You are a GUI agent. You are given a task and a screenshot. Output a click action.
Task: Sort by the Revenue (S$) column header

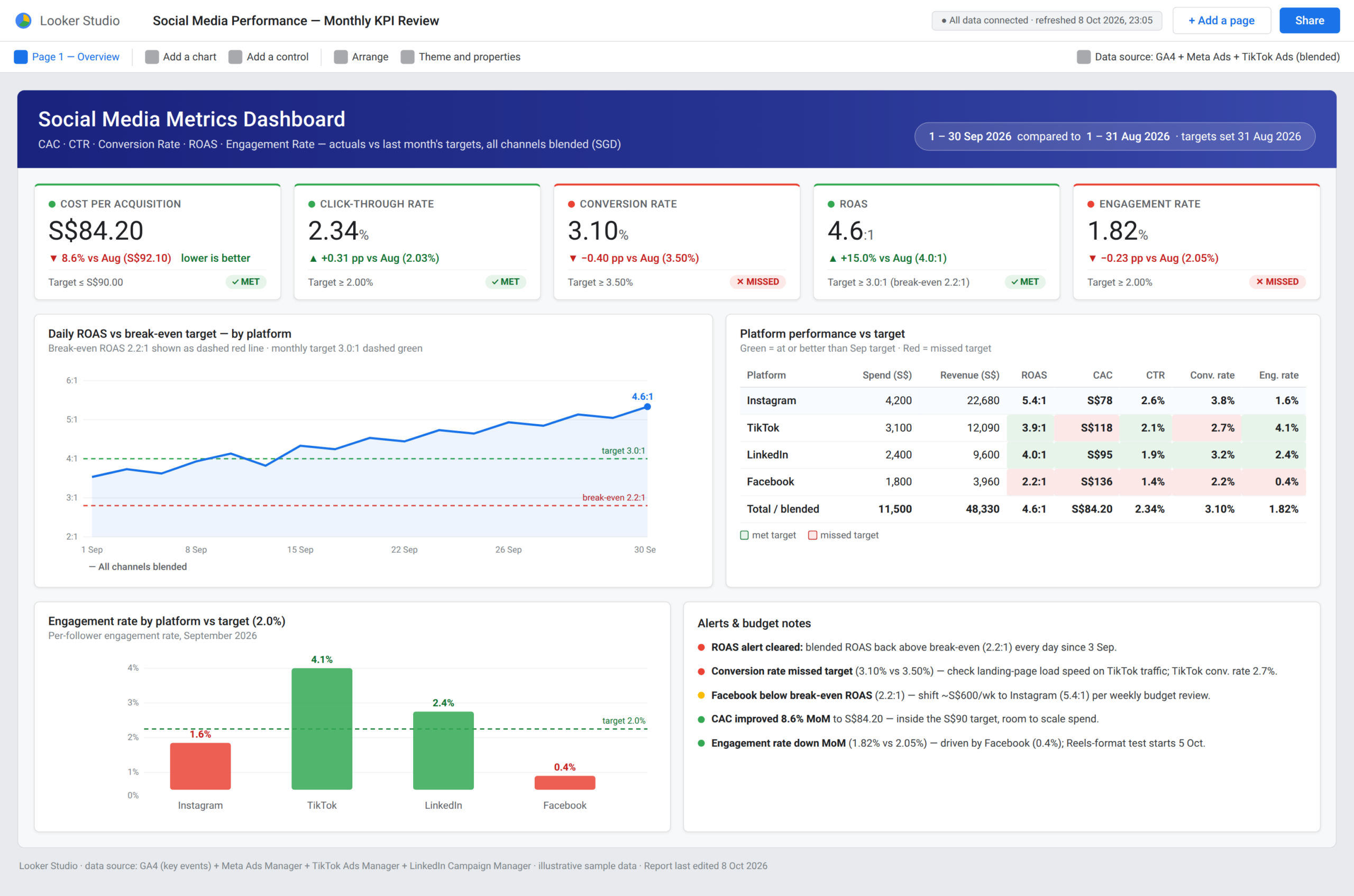(969, 376)
